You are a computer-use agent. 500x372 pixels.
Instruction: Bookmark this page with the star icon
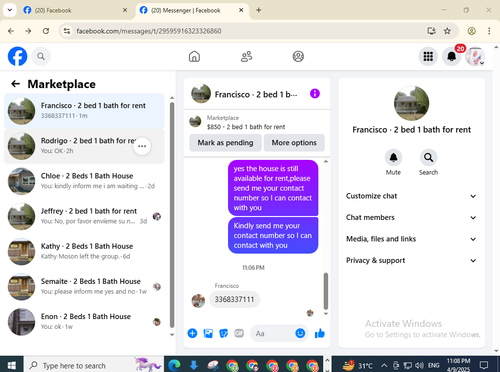tap(447, 31)
